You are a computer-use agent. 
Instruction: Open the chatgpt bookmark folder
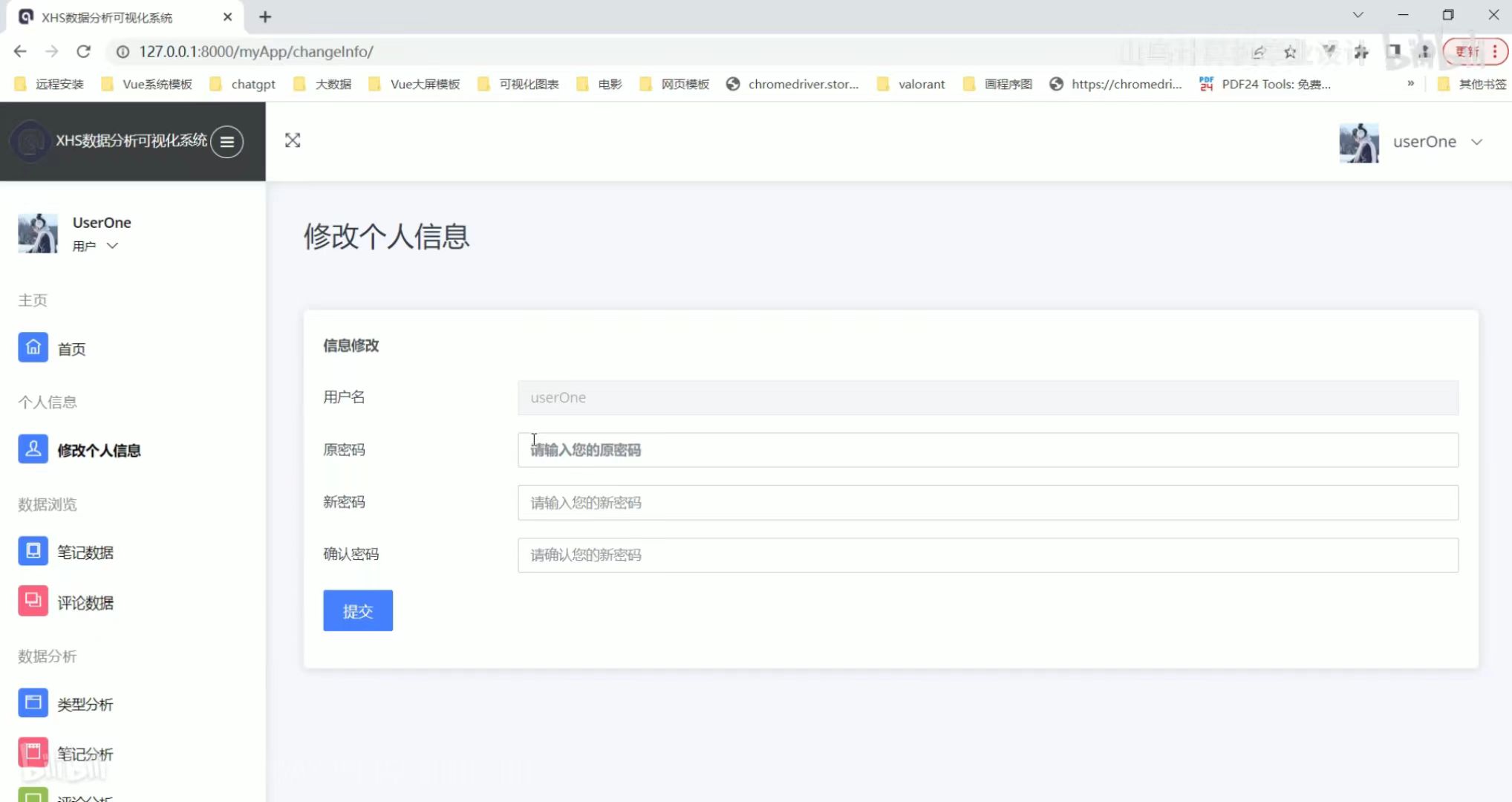244,84
